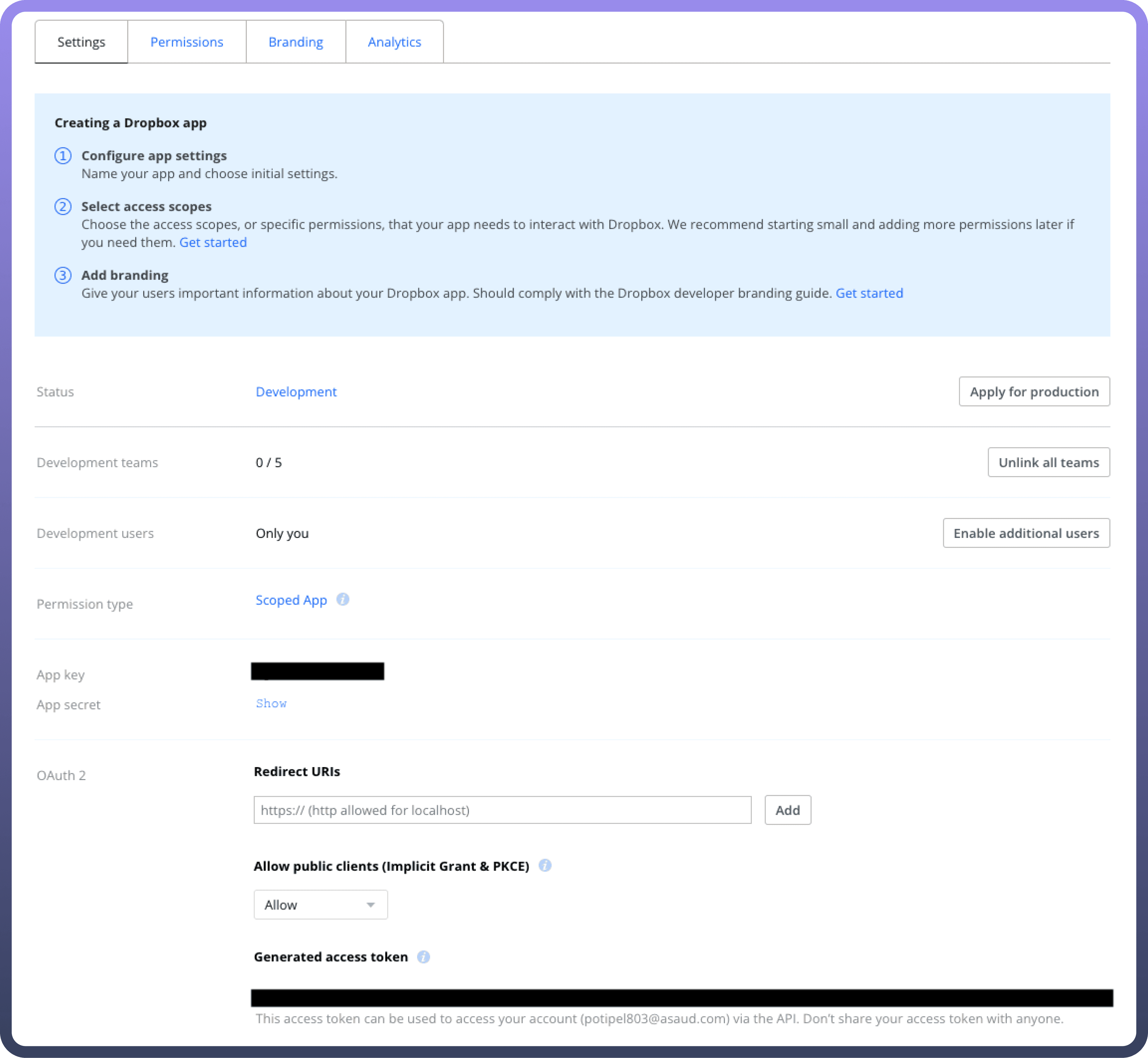Click the Development status link
This screenshot has height=1058, width=1148.
point(296,392)
